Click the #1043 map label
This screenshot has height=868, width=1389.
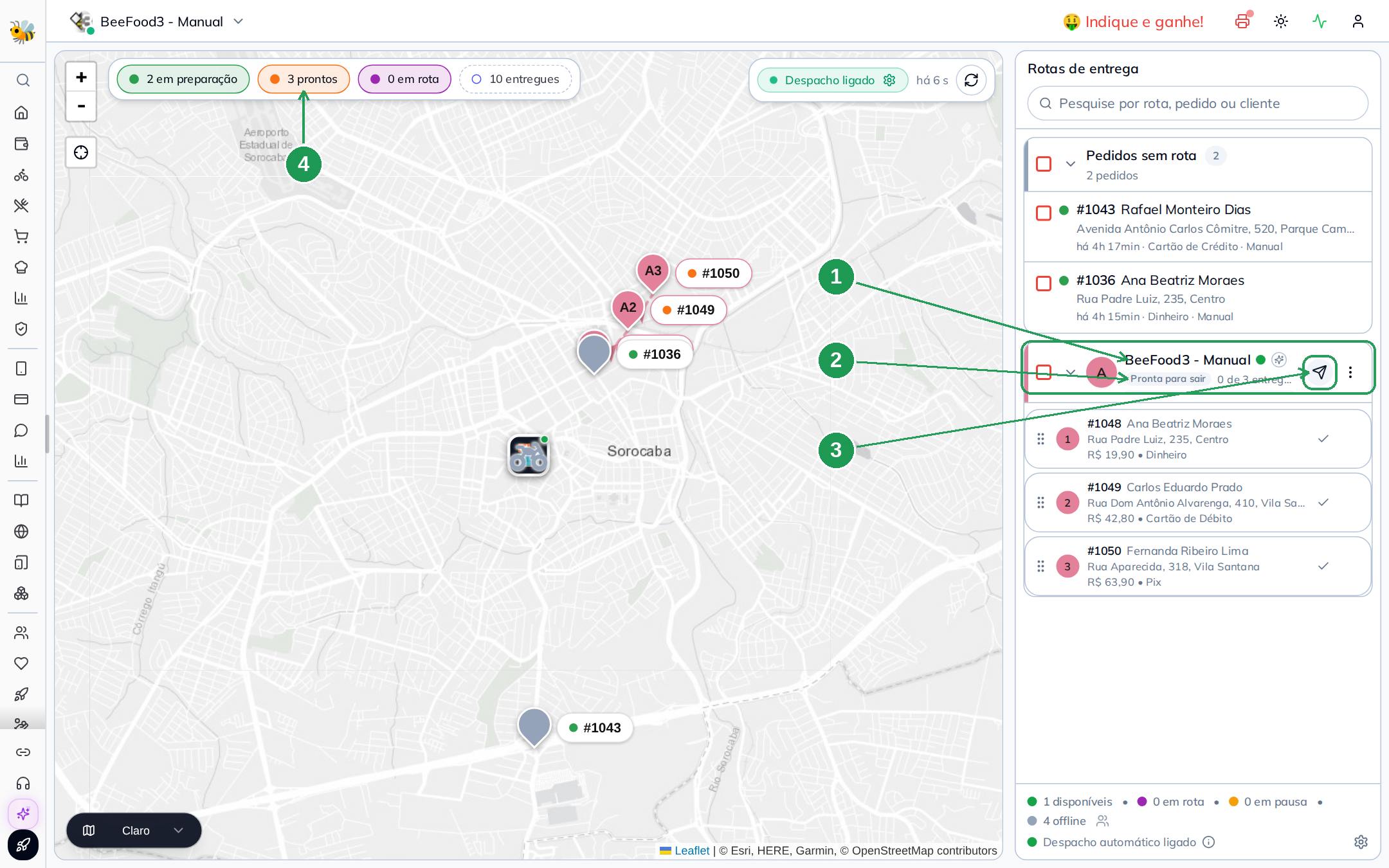595,728
